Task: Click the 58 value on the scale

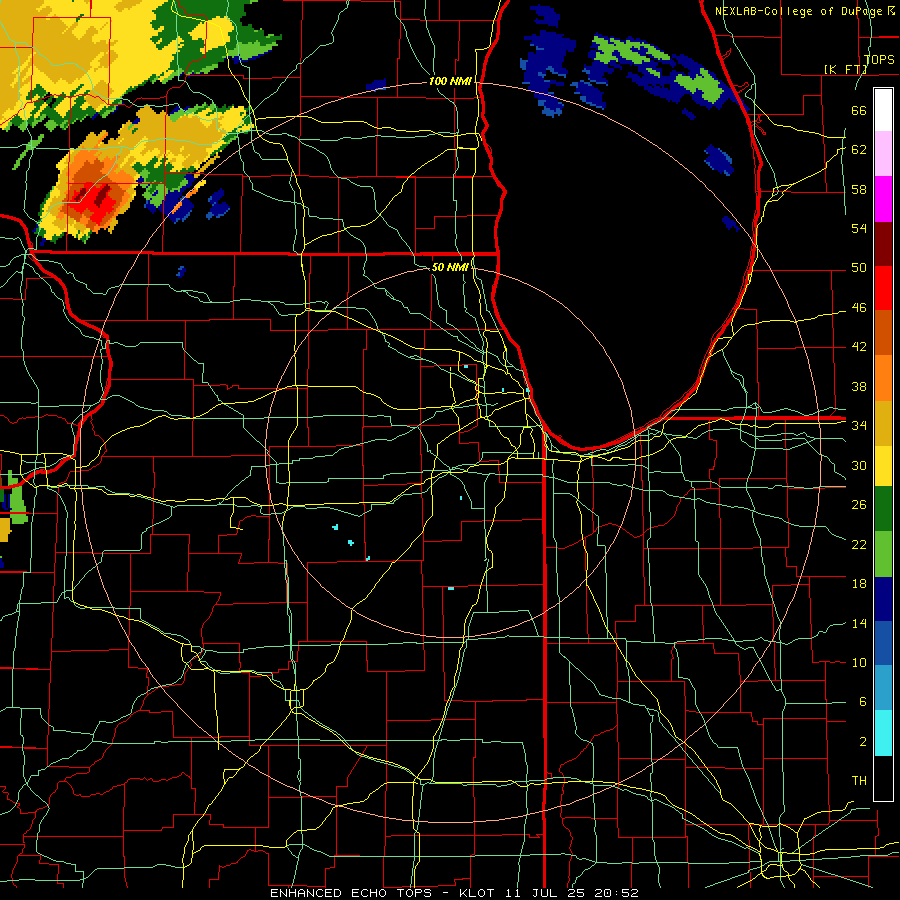Action: (859, 189)
